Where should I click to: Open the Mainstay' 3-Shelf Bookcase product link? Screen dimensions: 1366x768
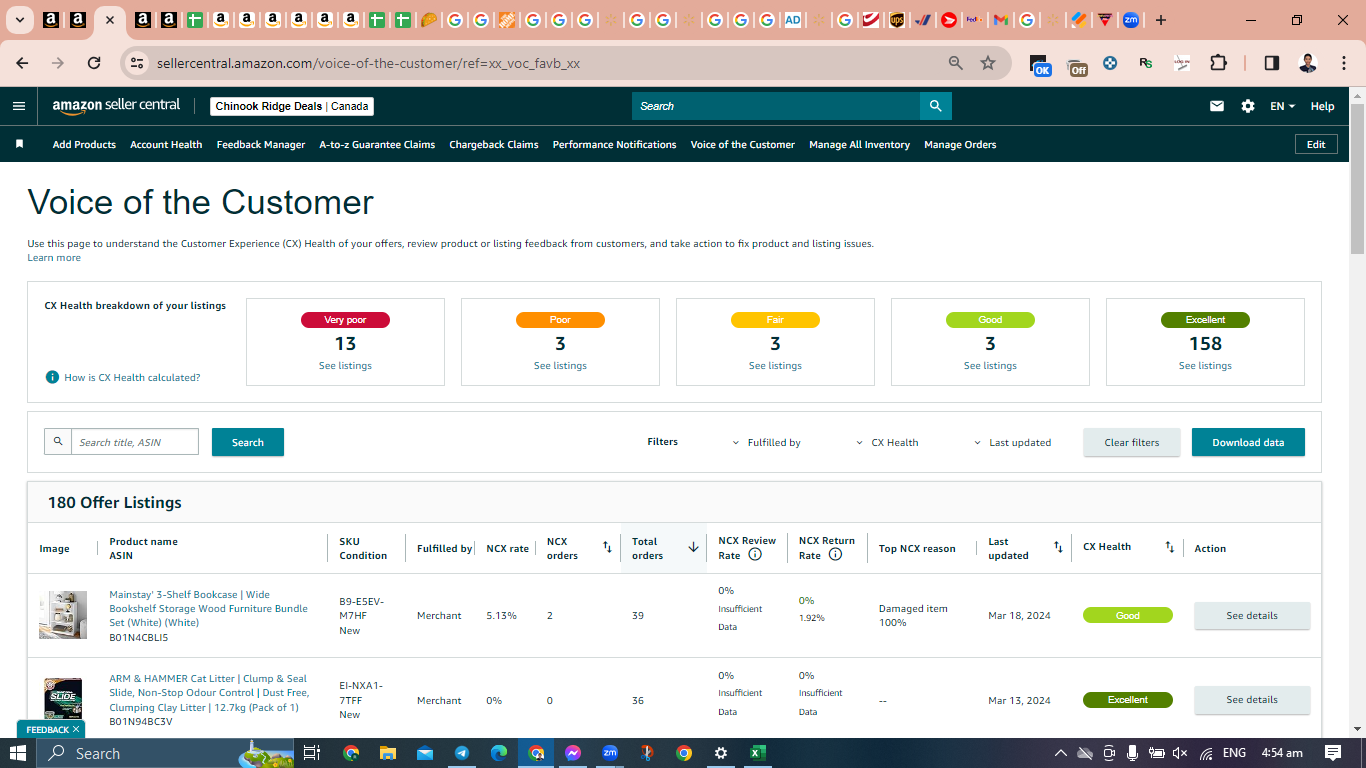point(209,608)
